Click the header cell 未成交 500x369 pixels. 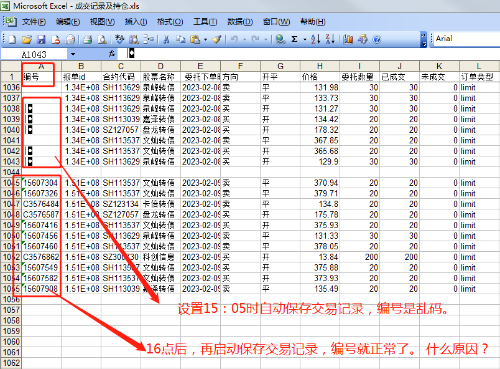(439, 77)
